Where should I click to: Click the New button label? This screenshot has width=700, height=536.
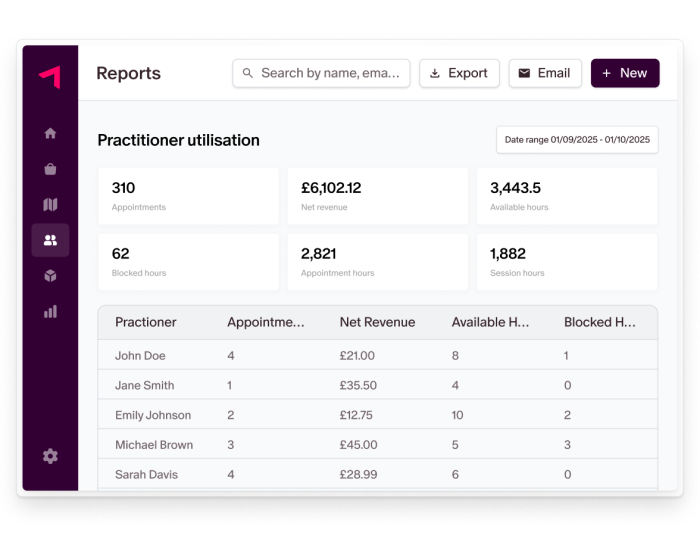pyautogui.click(x=633, y=73)
